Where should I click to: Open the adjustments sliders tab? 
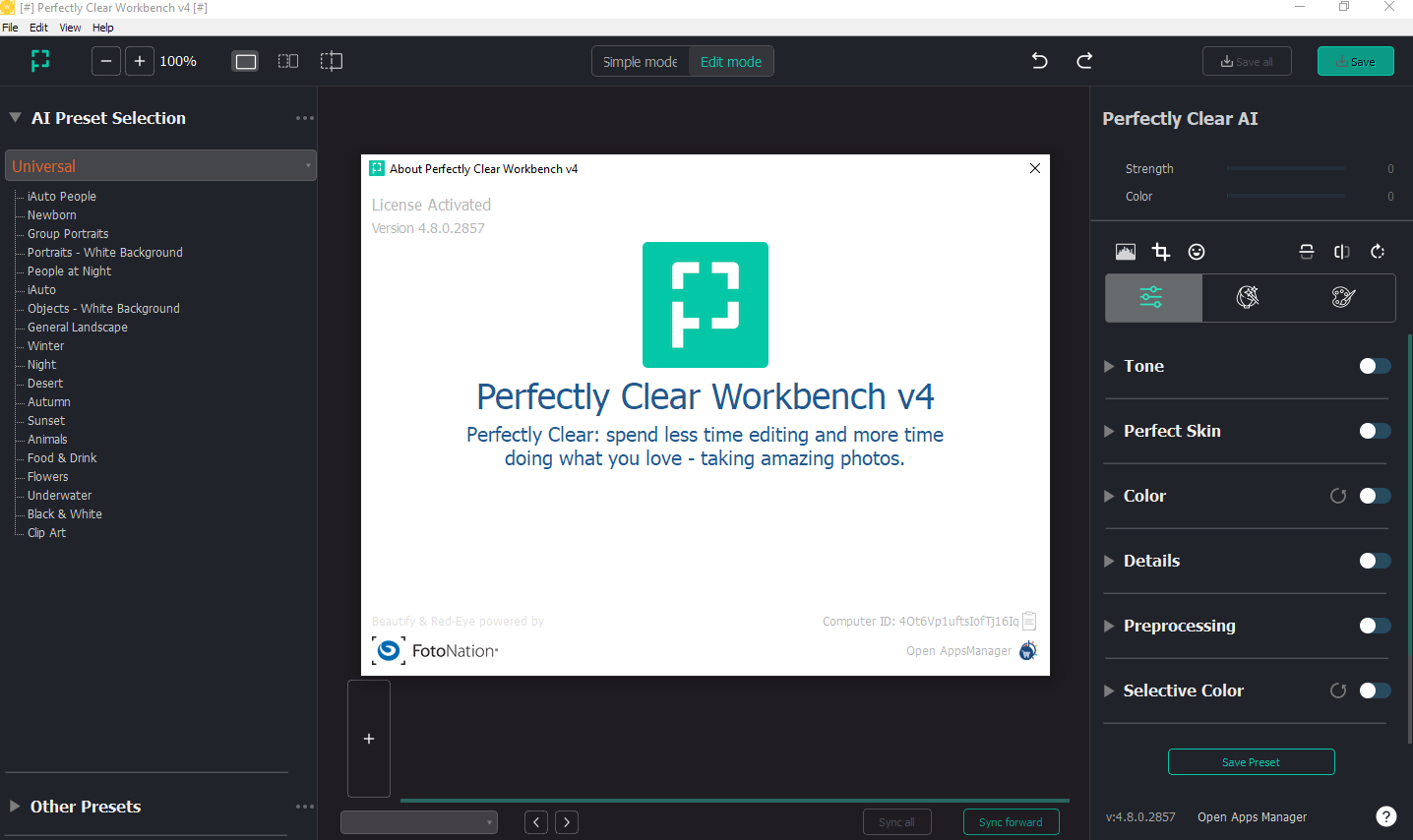coord(1152,297)
